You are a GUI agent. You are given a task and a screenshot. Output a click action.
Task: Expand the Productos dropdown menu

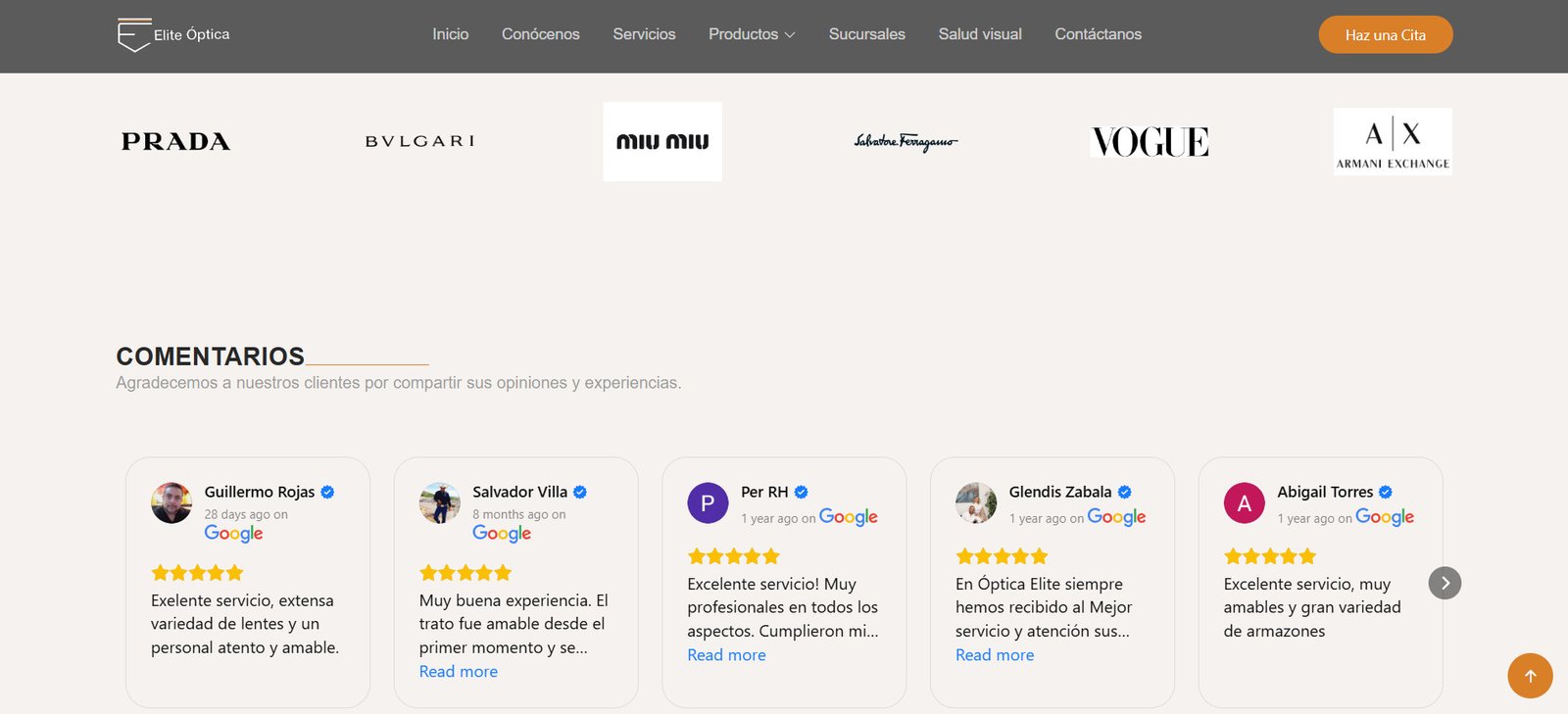[x=752, y=34]
